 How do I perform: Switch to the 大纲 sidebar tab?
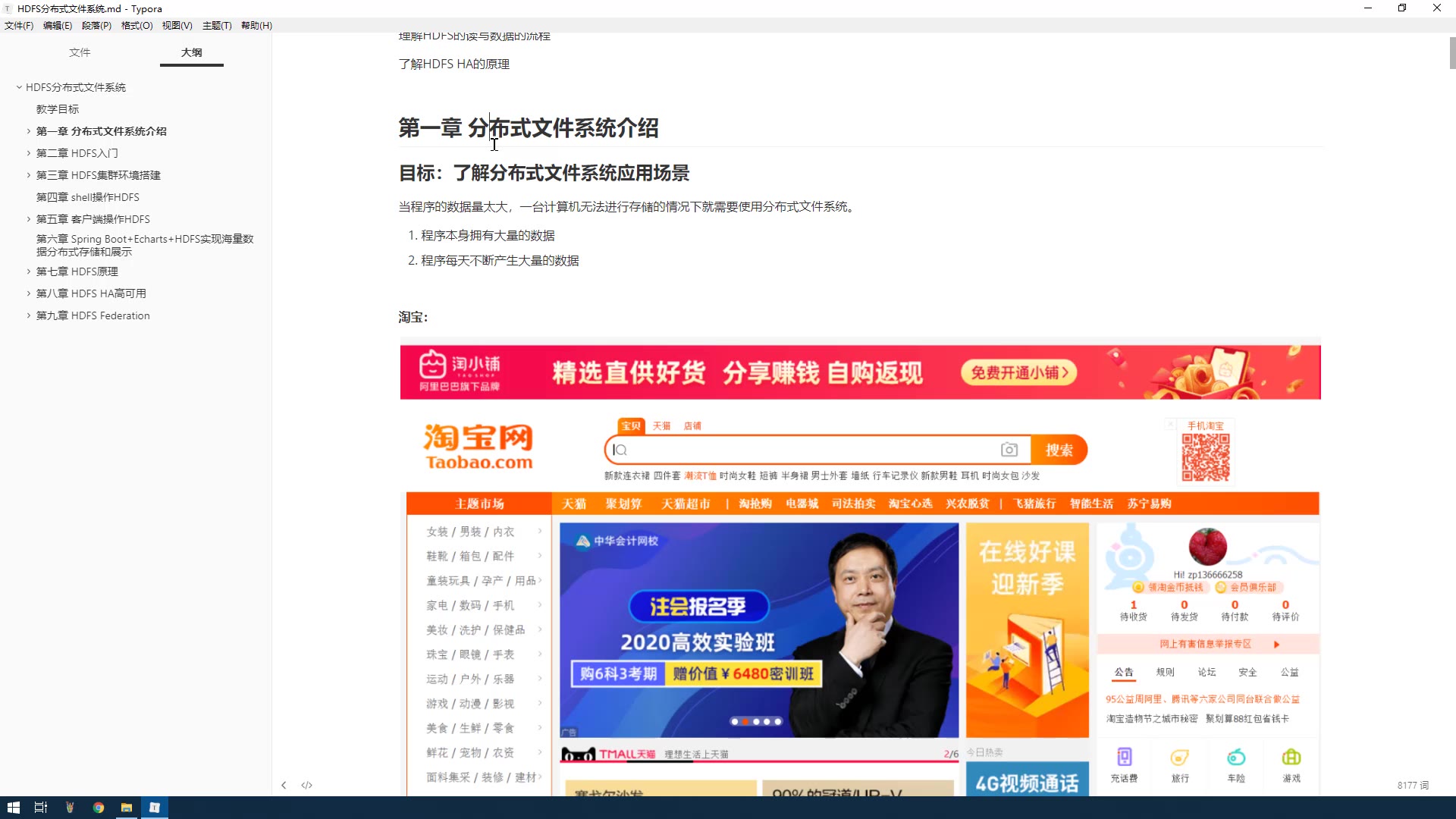click(192, 52)
